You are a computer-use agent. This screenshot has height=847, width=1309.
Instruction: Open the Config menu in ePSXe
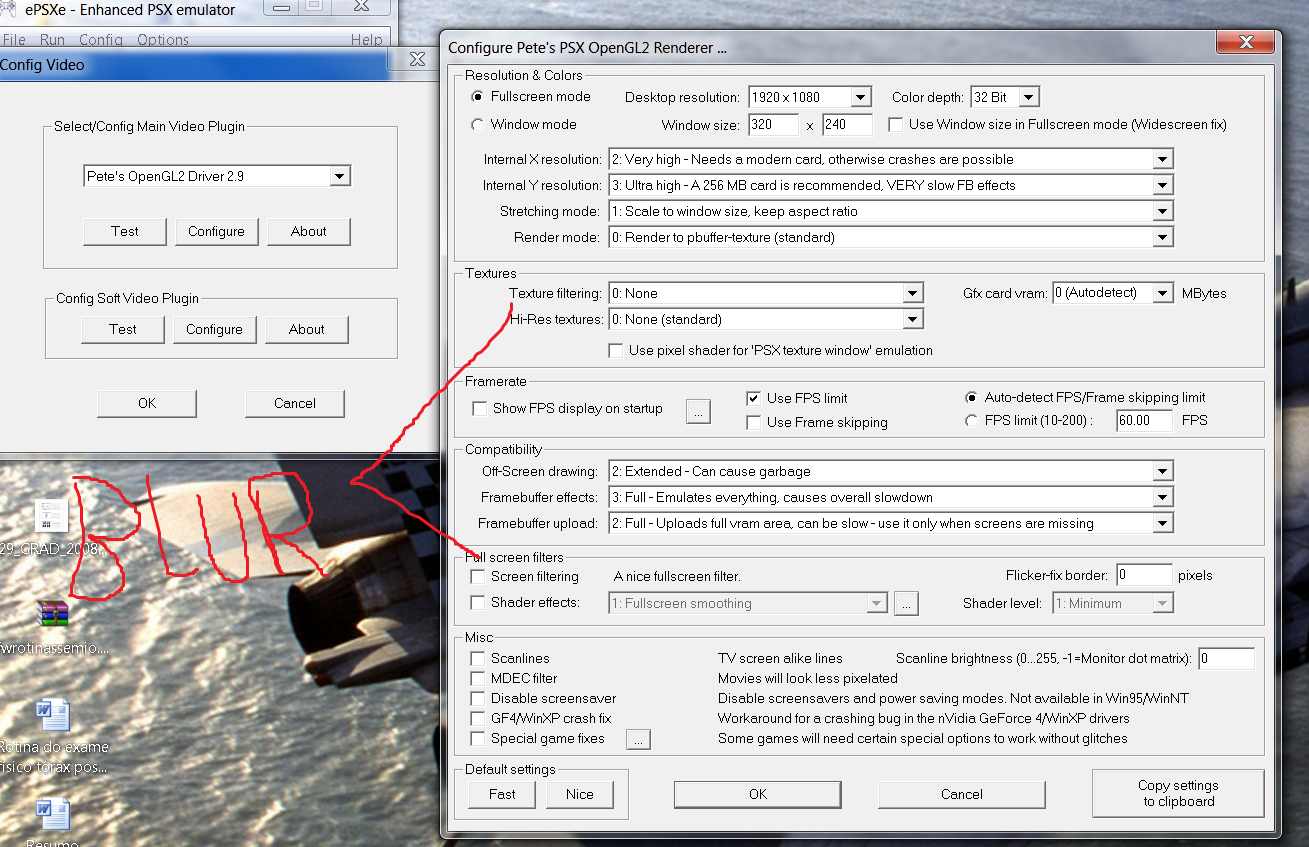pyautogui.click(x=100, y=40)
